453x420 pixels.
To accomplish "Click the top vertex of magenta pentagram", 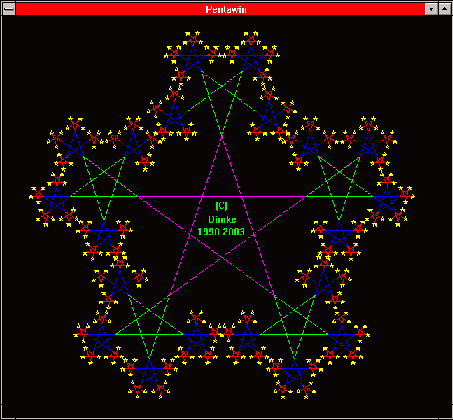I will 222,136.
